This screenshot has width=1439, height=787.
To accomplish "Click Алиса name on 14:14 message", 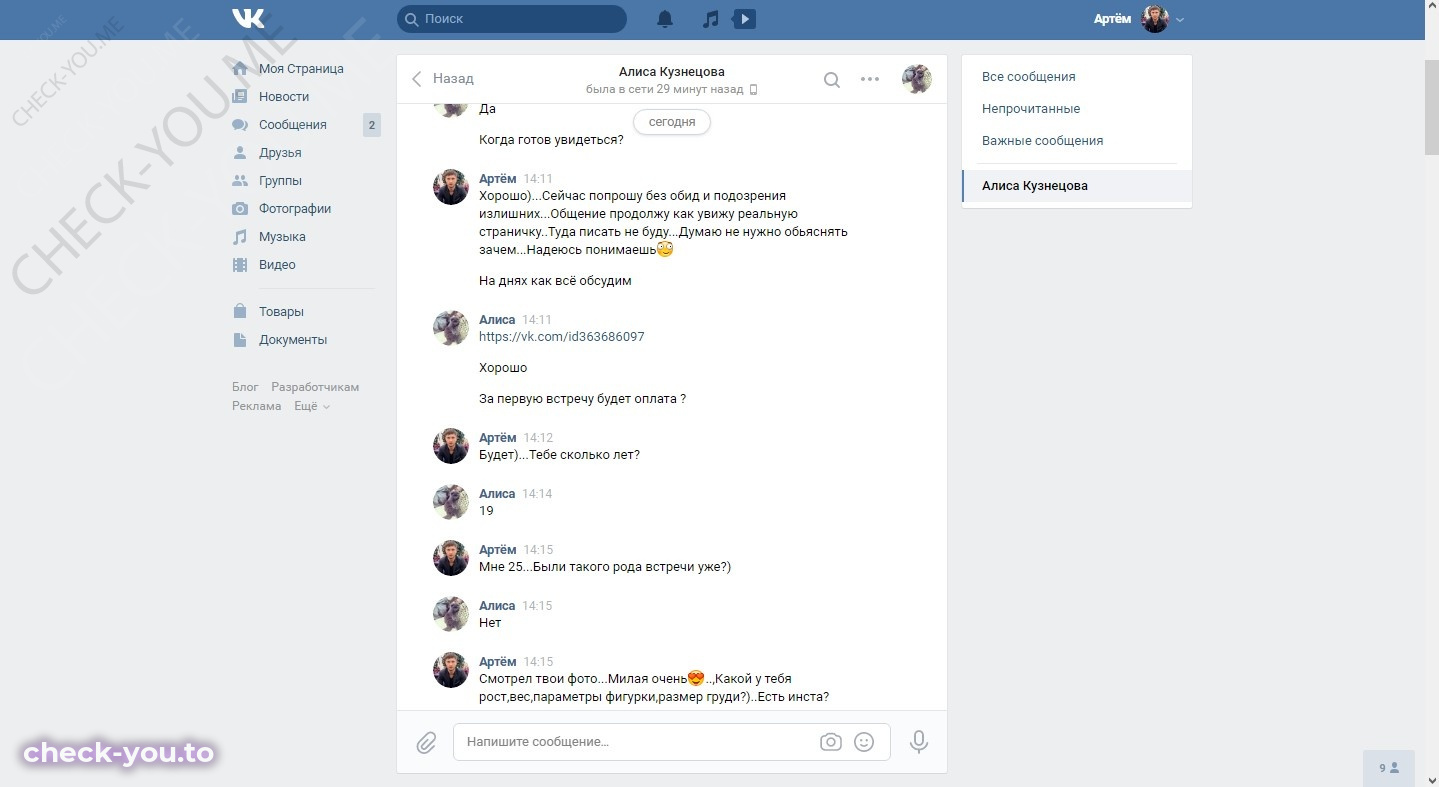I will (497, 494).
